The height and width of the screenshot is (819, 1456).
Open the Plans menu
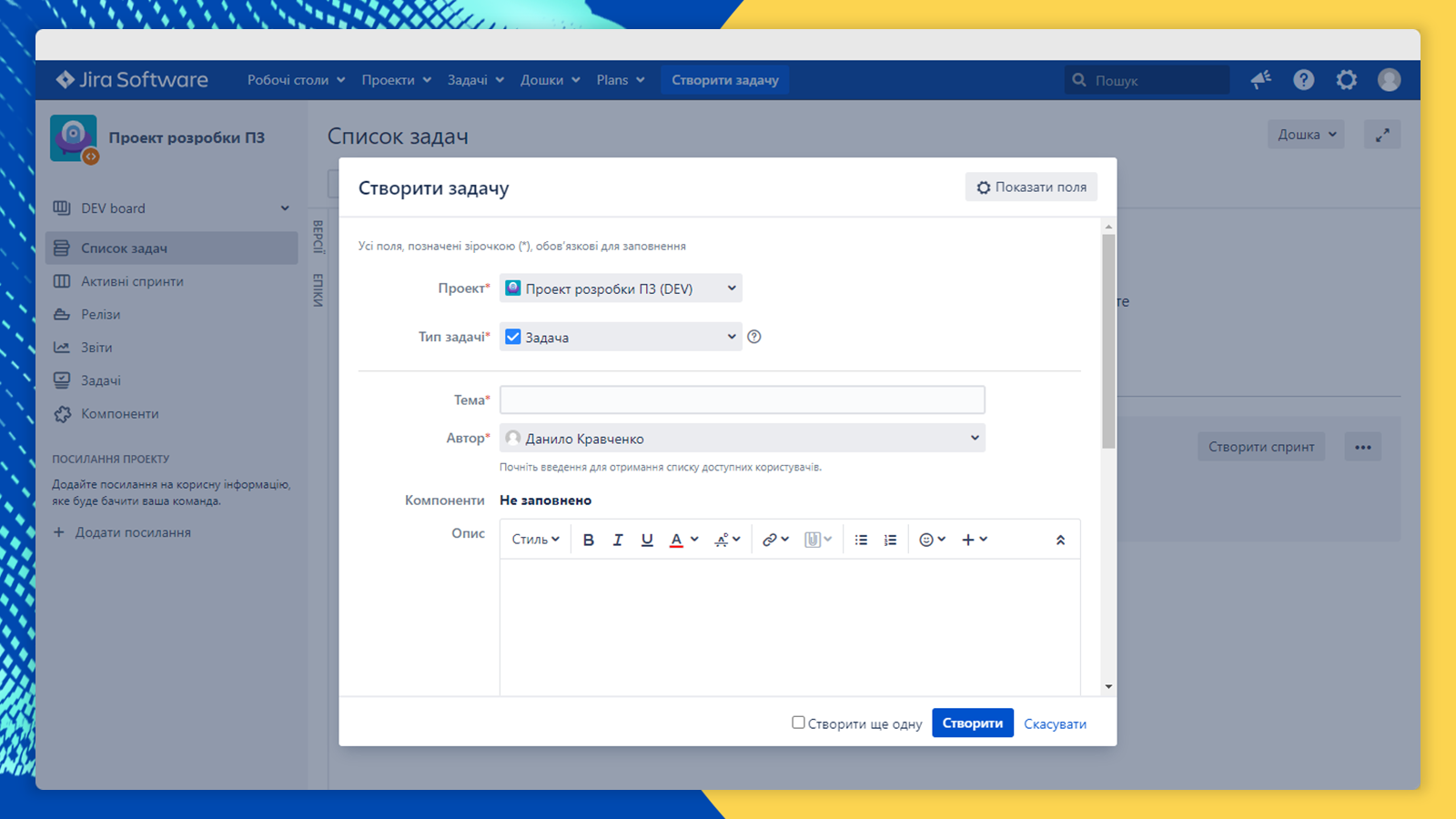621,80
